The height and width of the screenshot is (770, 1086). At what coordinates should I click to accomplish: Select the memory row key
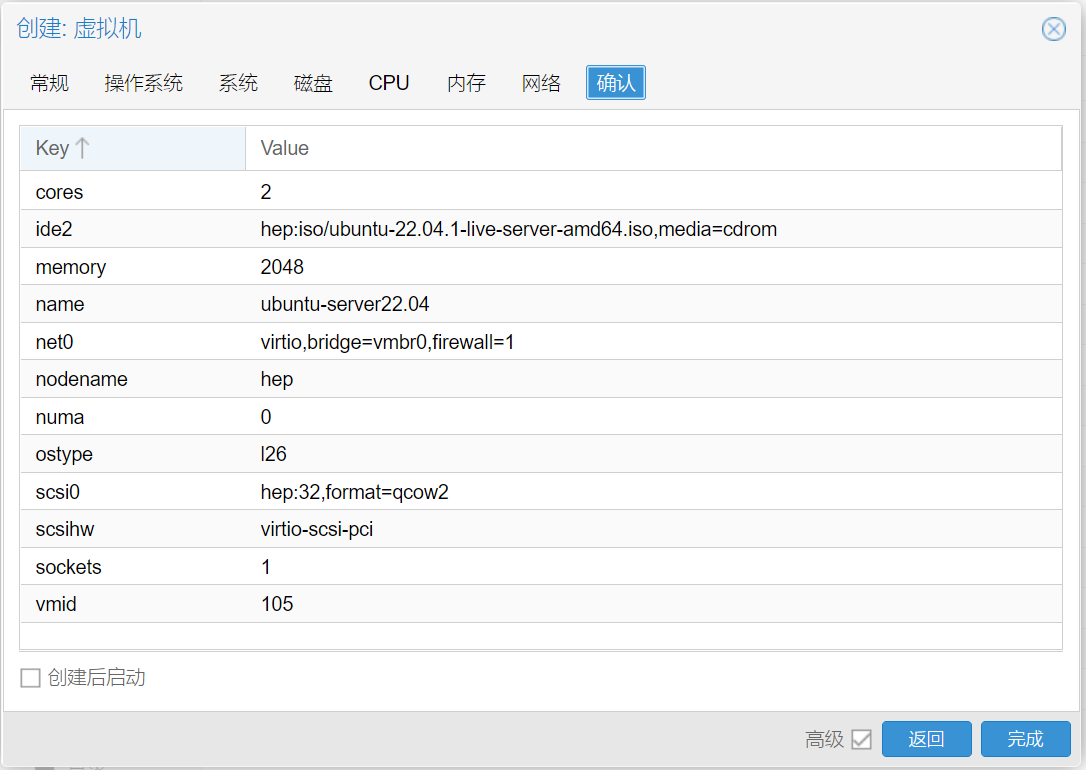point(71,267)
